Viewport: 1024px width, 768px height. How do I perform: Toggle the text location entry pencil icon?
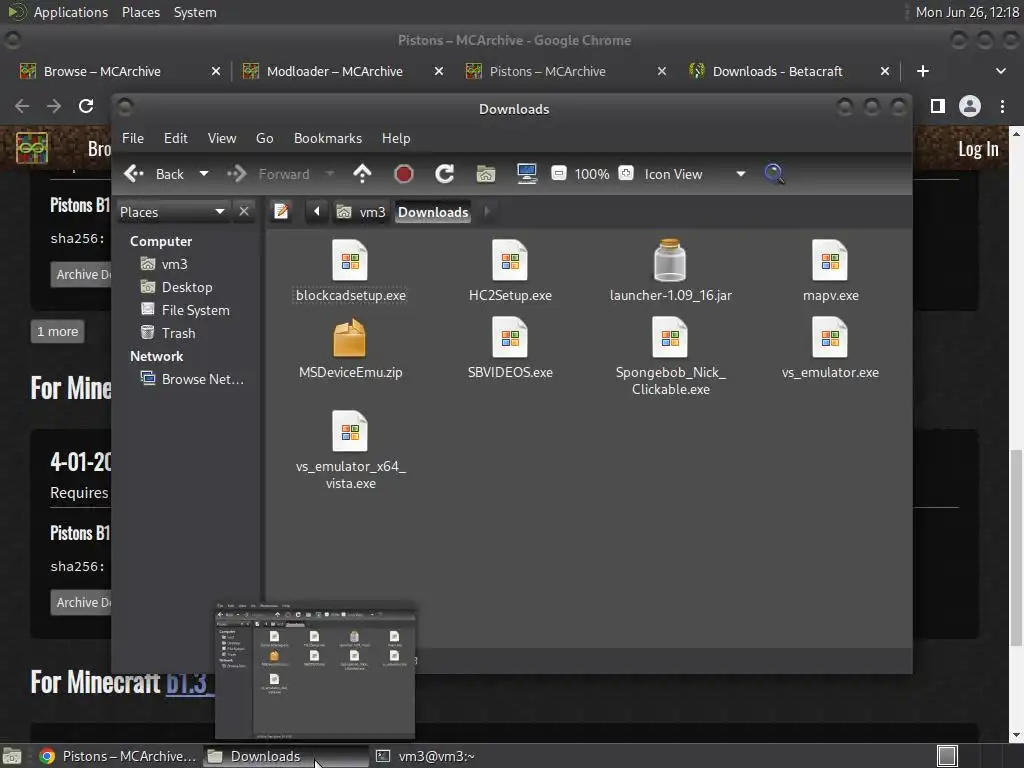click(x=281, y=212)
